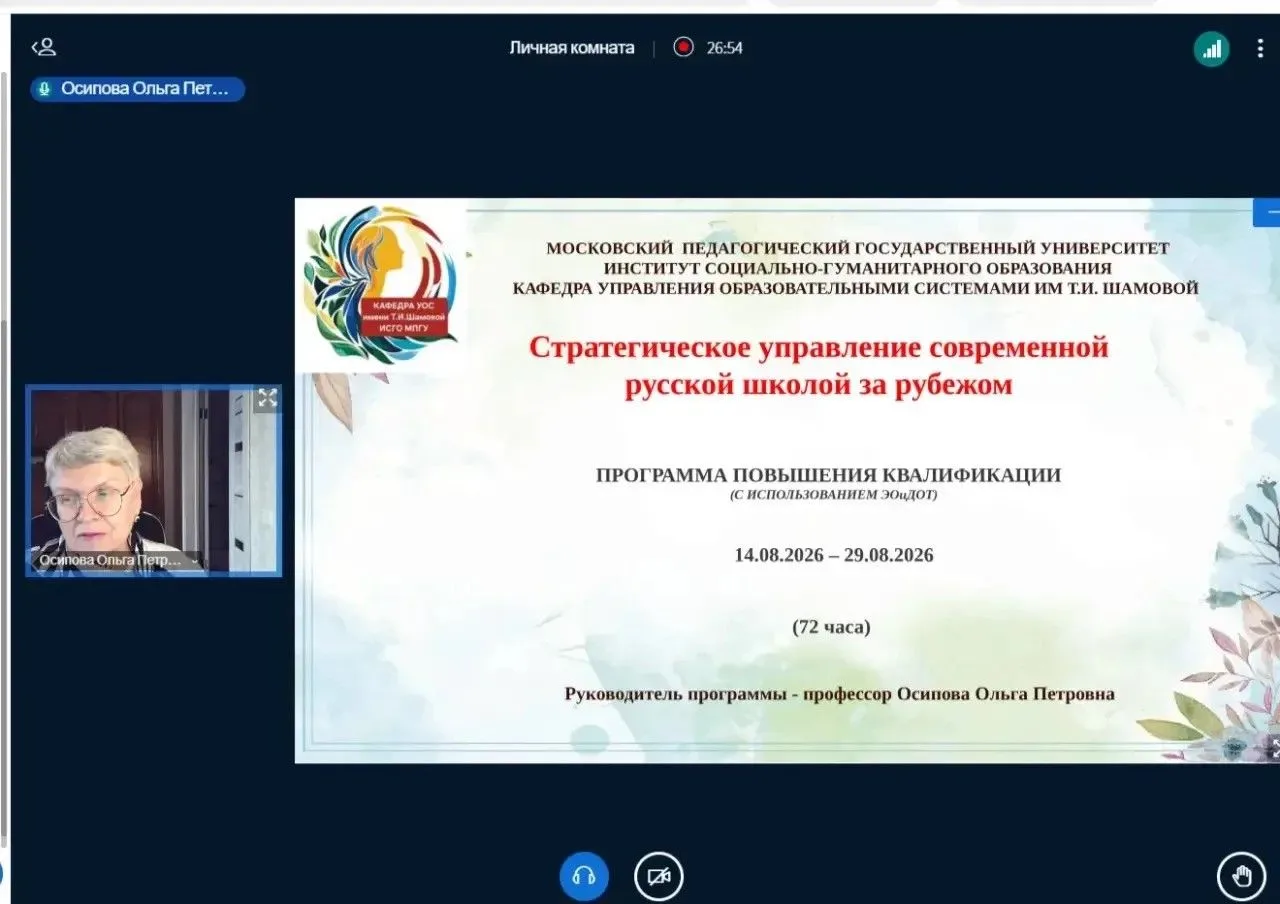
Task: Click the Руководитель программы line
Action: (x=839, y=693)
